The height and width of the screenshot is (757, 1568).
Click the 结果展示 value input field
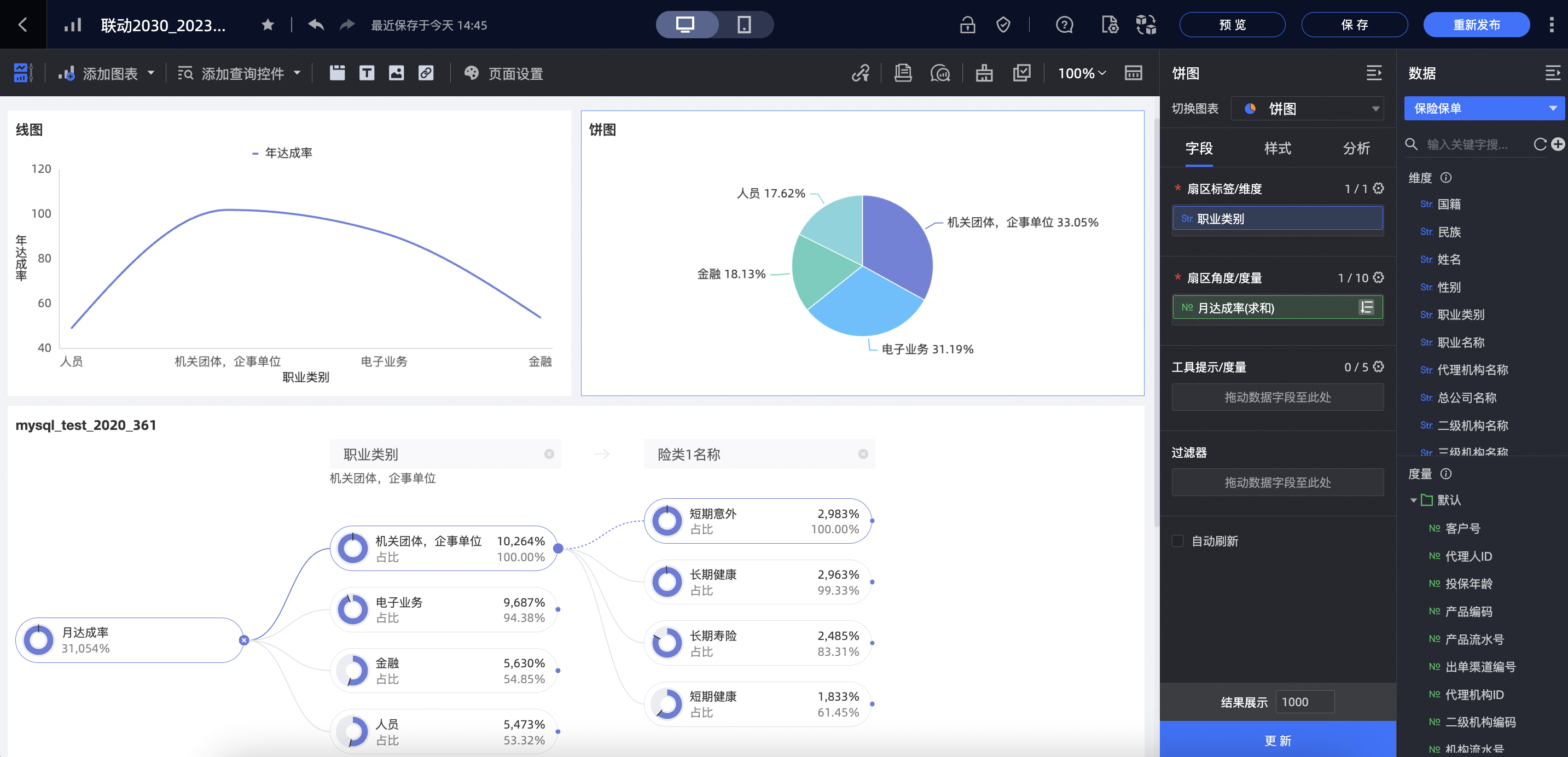pos(1304,702)
